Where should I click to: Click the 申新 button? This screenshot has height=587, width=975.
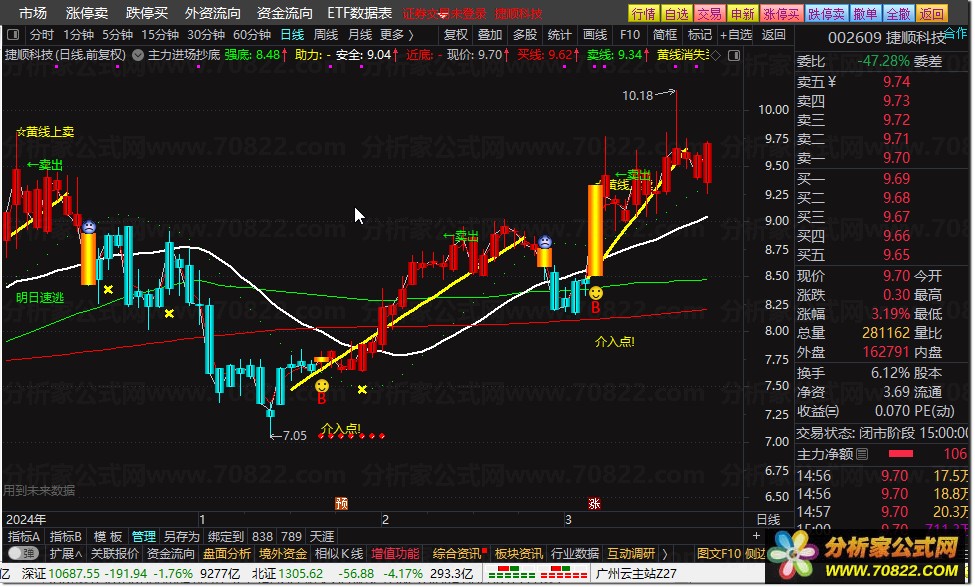(742, 14)
